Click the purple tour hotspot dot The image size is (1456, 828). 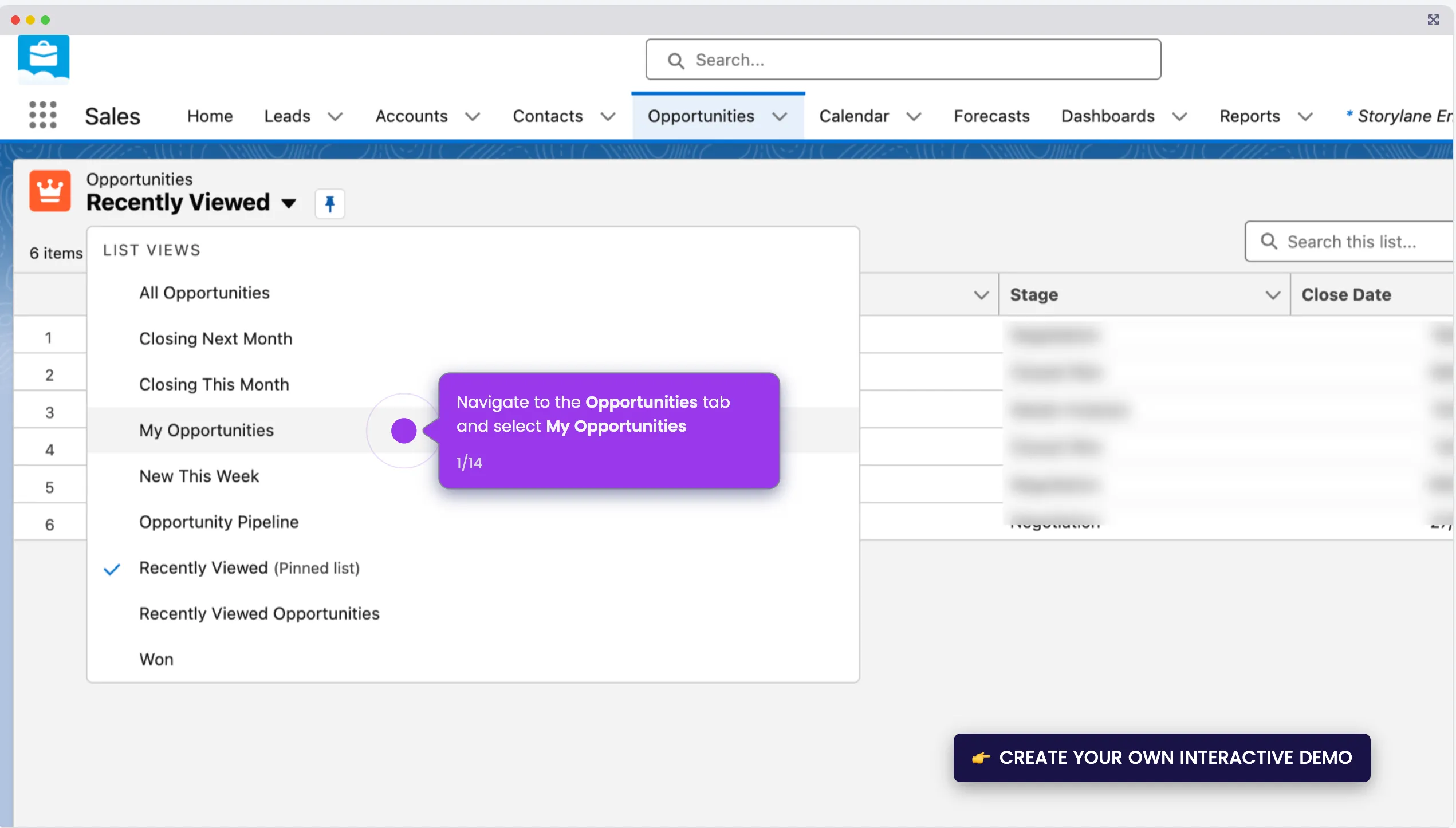404,431
